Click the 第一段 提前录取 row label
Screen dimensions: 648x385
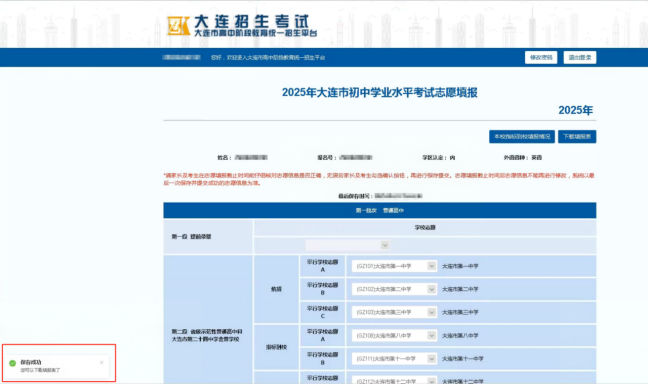[x=191, y=237]
